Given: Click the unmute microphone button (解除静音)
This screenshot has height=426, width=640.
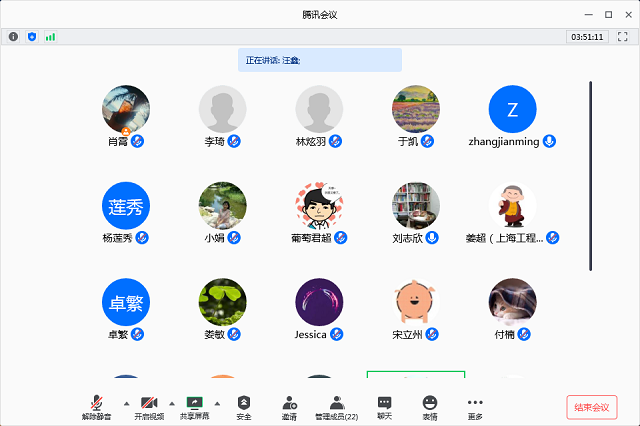Looking at the screenshot, I should click(x=96, y=405).
